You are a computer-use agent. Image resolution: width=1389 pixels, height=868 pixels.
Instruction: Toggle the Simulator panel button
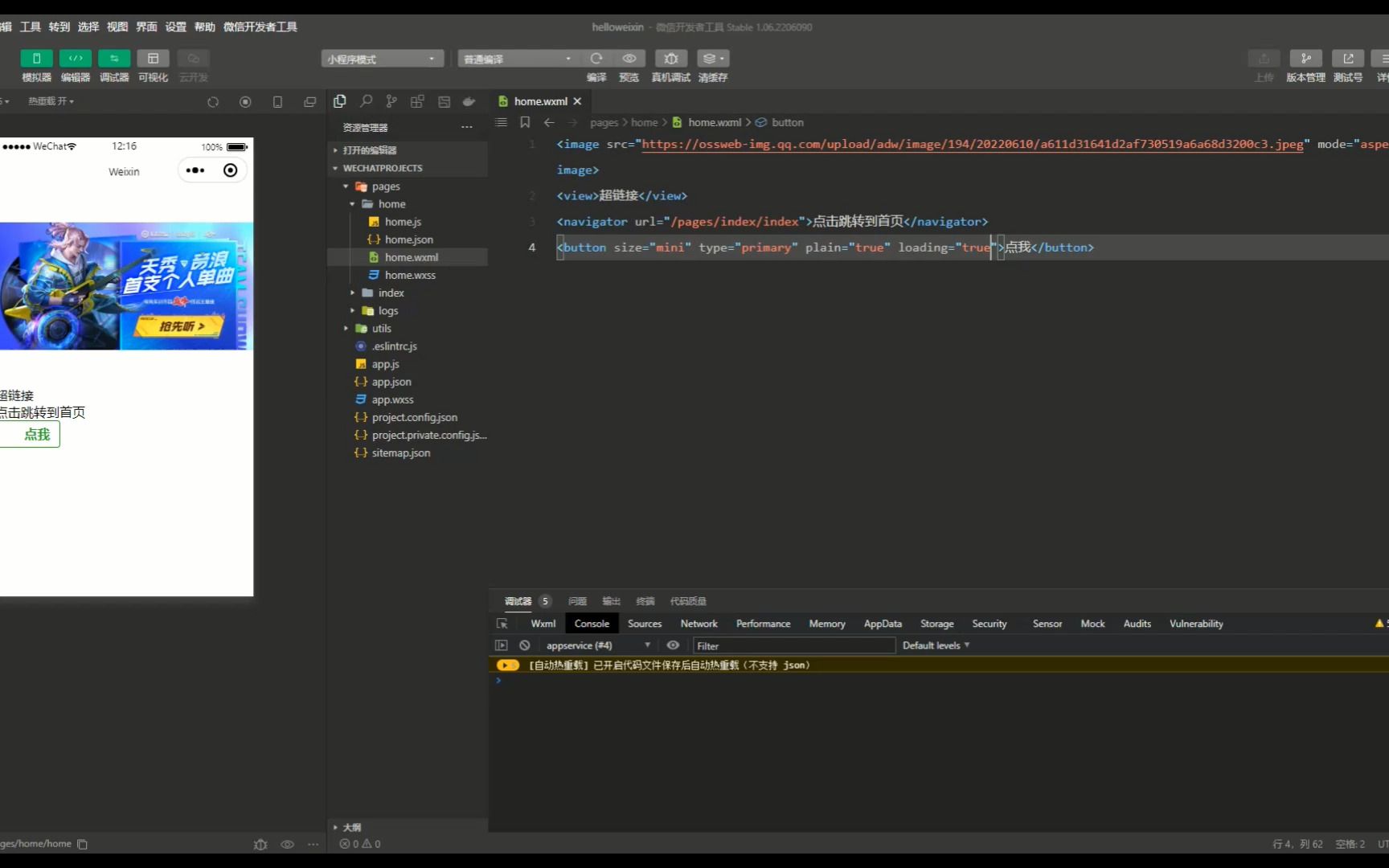click(x=36, y=58)
